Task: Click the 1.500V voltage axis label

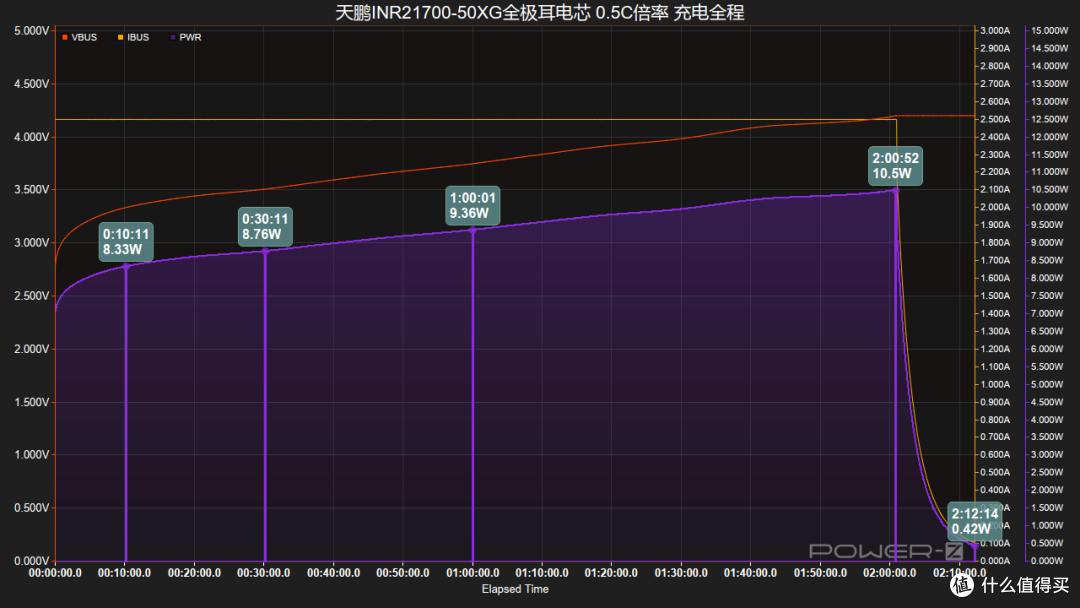Action: click(x=32, y=402)
